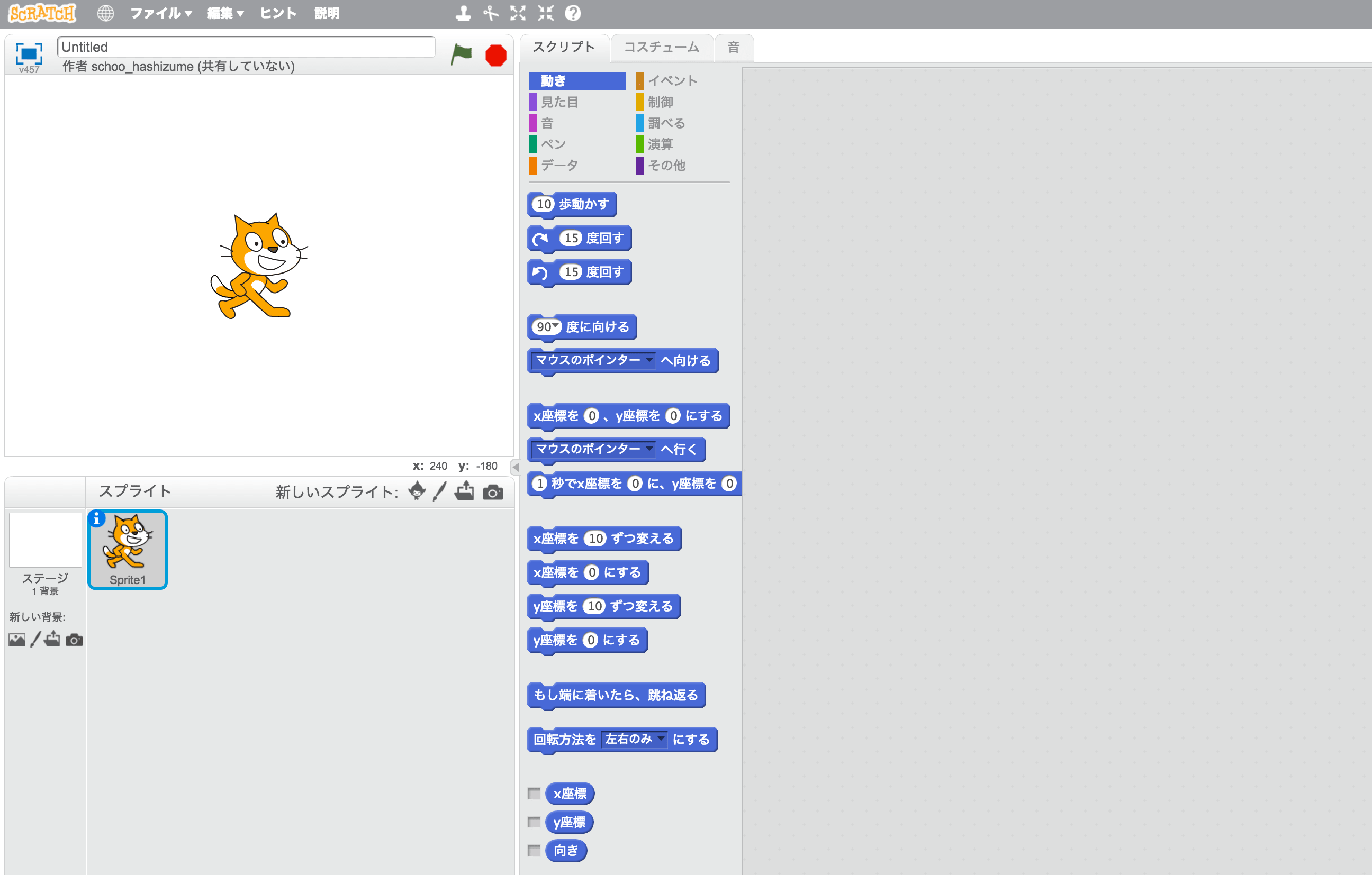This screenshot has width=1372, height=875.
Task: Take new sprite photo from camera
Action: pos(493,492)
